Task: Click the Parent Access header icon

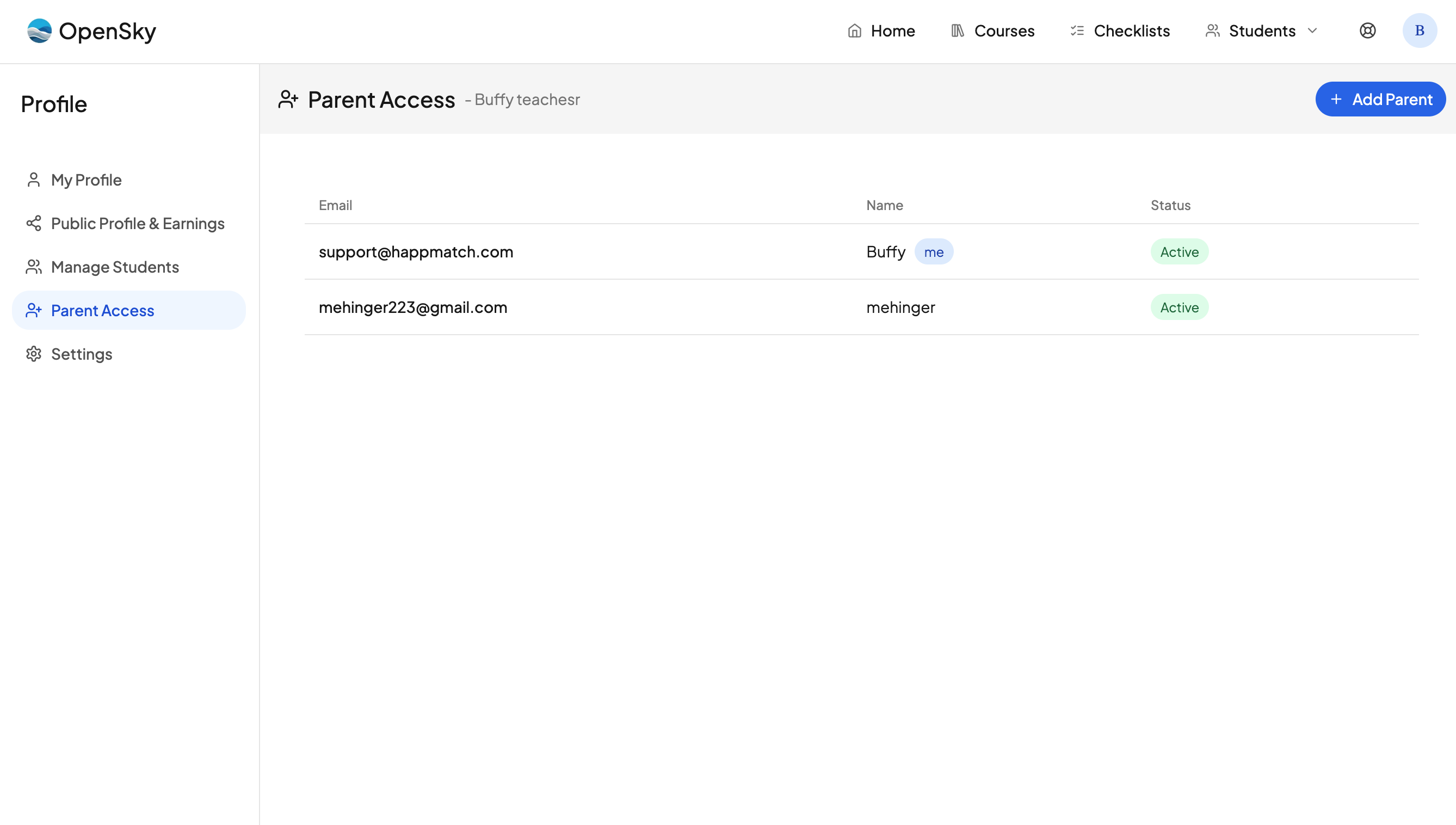Action: pos(288,99)
